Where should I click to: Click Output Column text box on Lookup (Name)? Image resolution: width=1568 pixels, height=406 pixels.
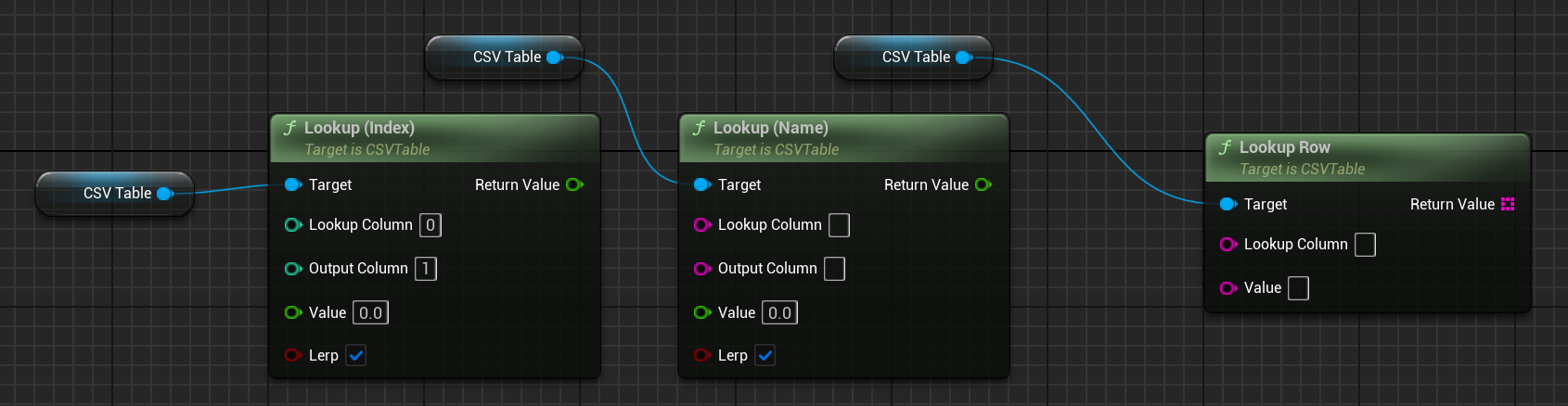coord(834,269)
